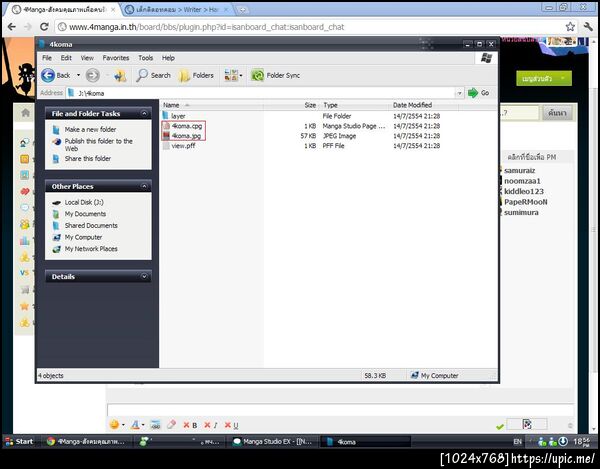Open the Favorites menu

(x=116, y=58)
